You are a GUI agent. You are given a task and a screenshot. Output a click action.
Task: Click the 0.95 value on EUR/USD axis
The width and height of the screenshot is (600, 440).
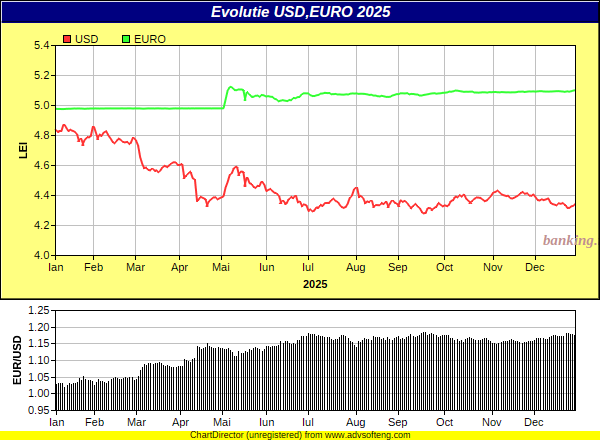[x=39, y=411]
